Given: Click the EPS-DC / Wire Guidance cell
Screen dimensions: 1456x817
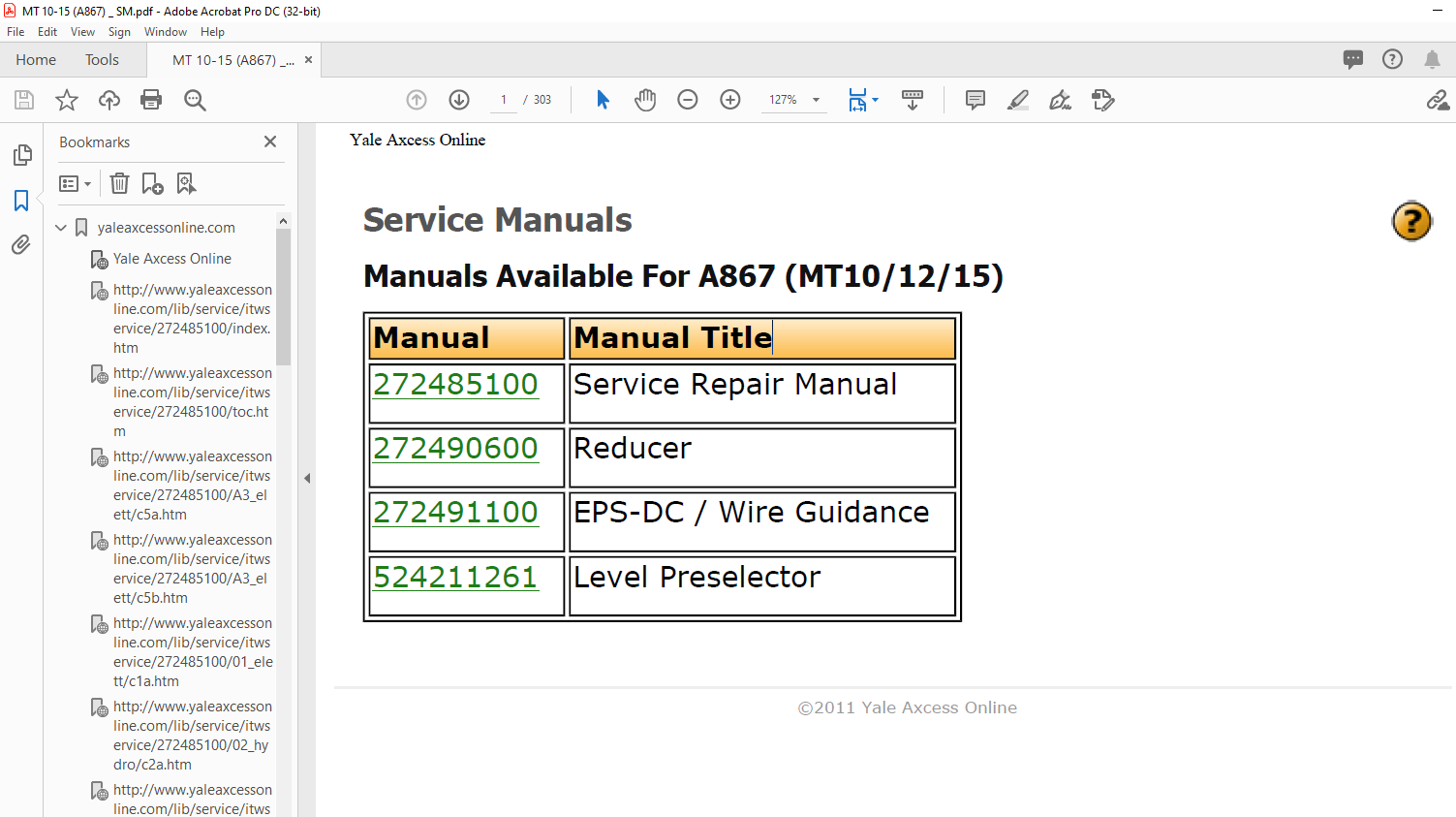Looking at the screenshot, I should point(762,521).
